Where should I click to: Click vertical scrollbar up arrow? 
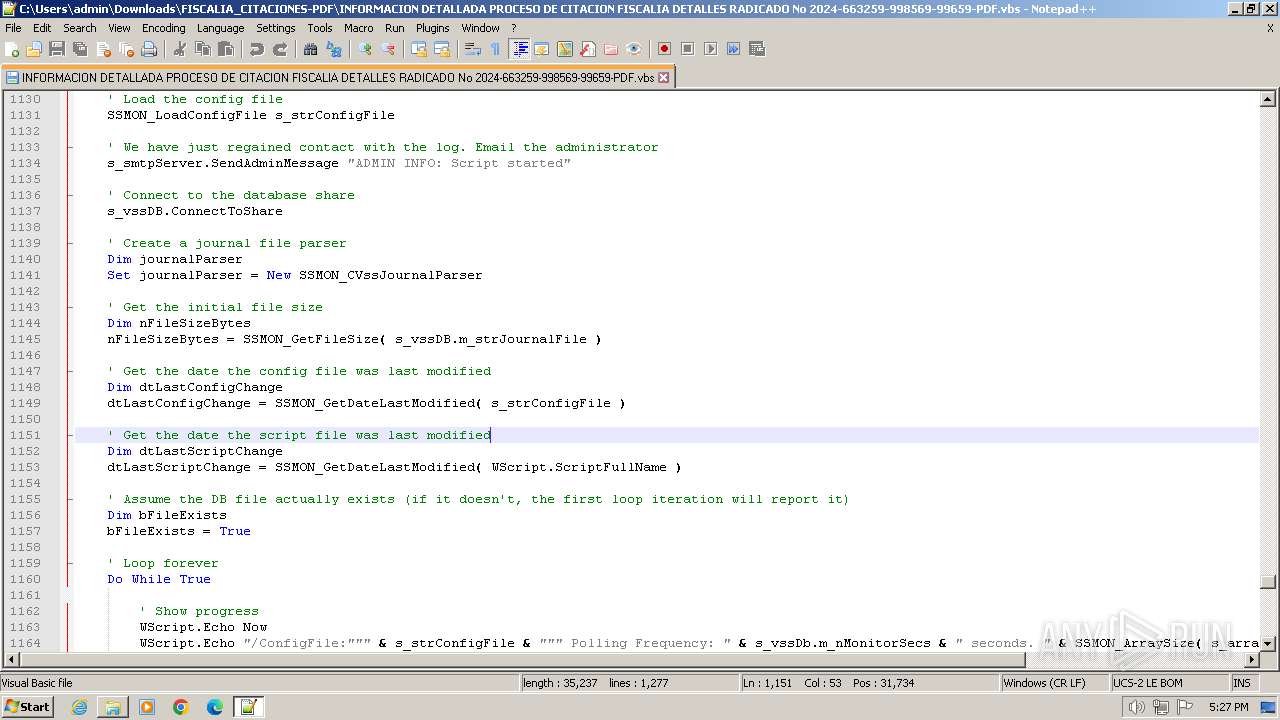(1268, 99)
